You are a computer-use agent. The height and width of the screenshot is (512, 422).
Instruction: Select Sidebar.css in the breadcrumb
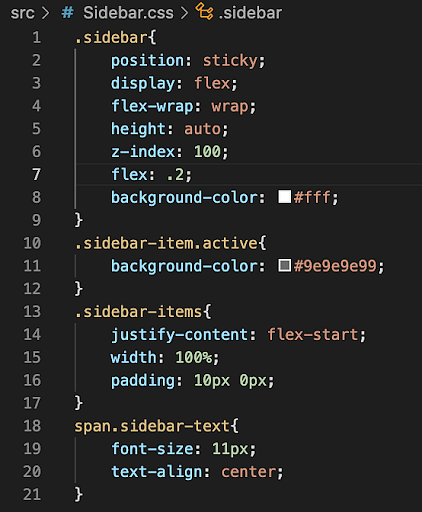(128, 13)
